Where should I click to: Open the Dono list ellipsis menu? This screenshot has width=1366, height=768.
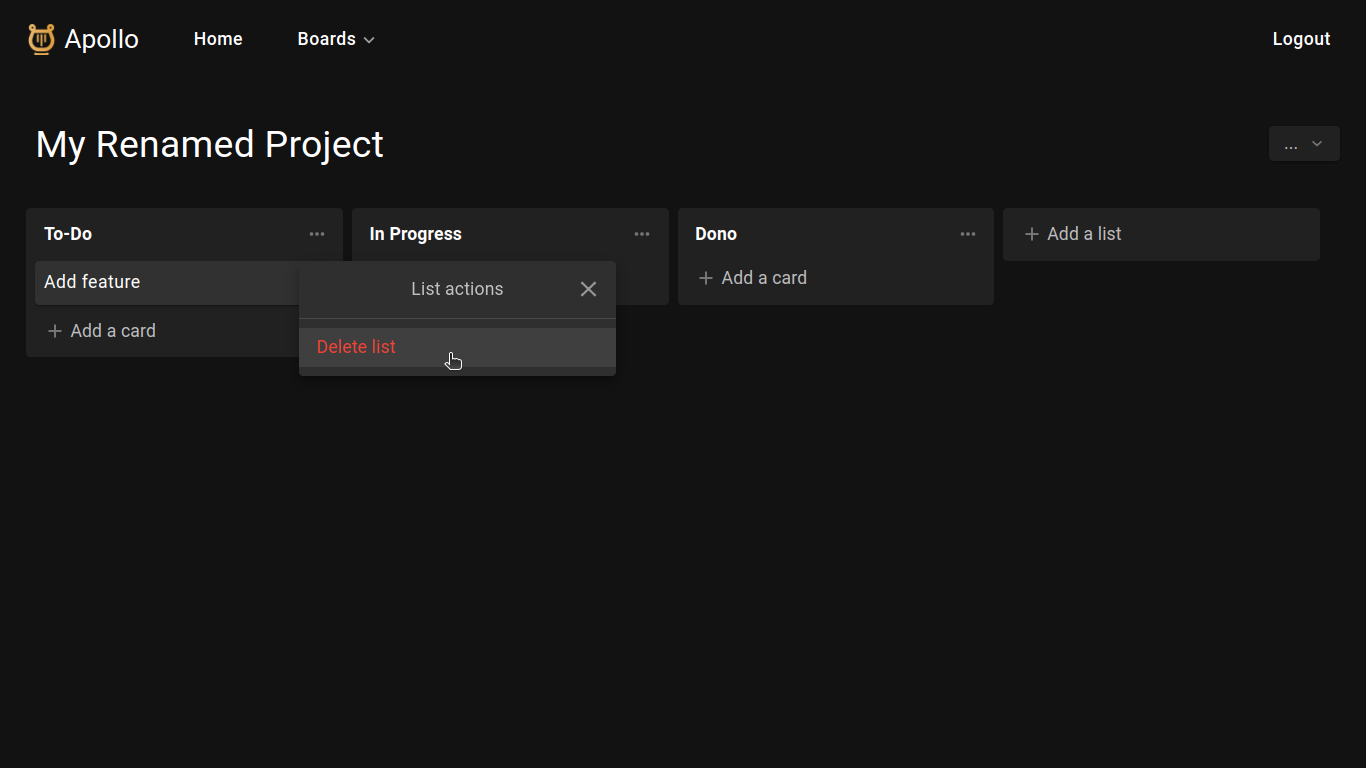[968, 234]
